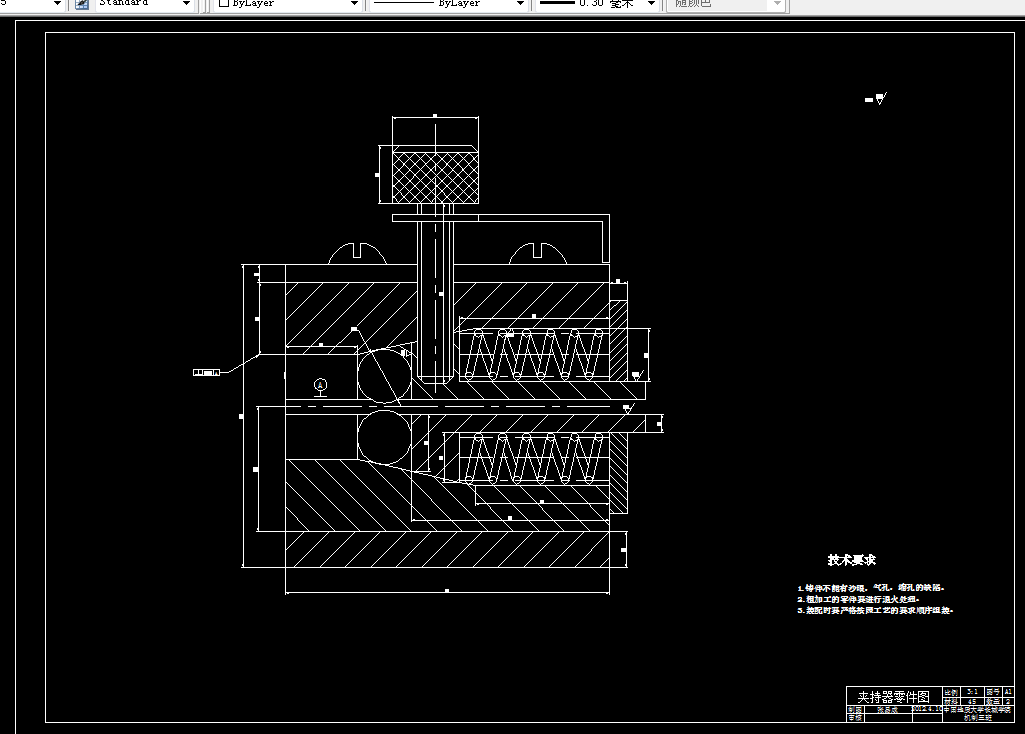This screenshot has width=1025, height=734.
Task: Select the geometric tolerance frame on left leader
Action: (207, 372)
